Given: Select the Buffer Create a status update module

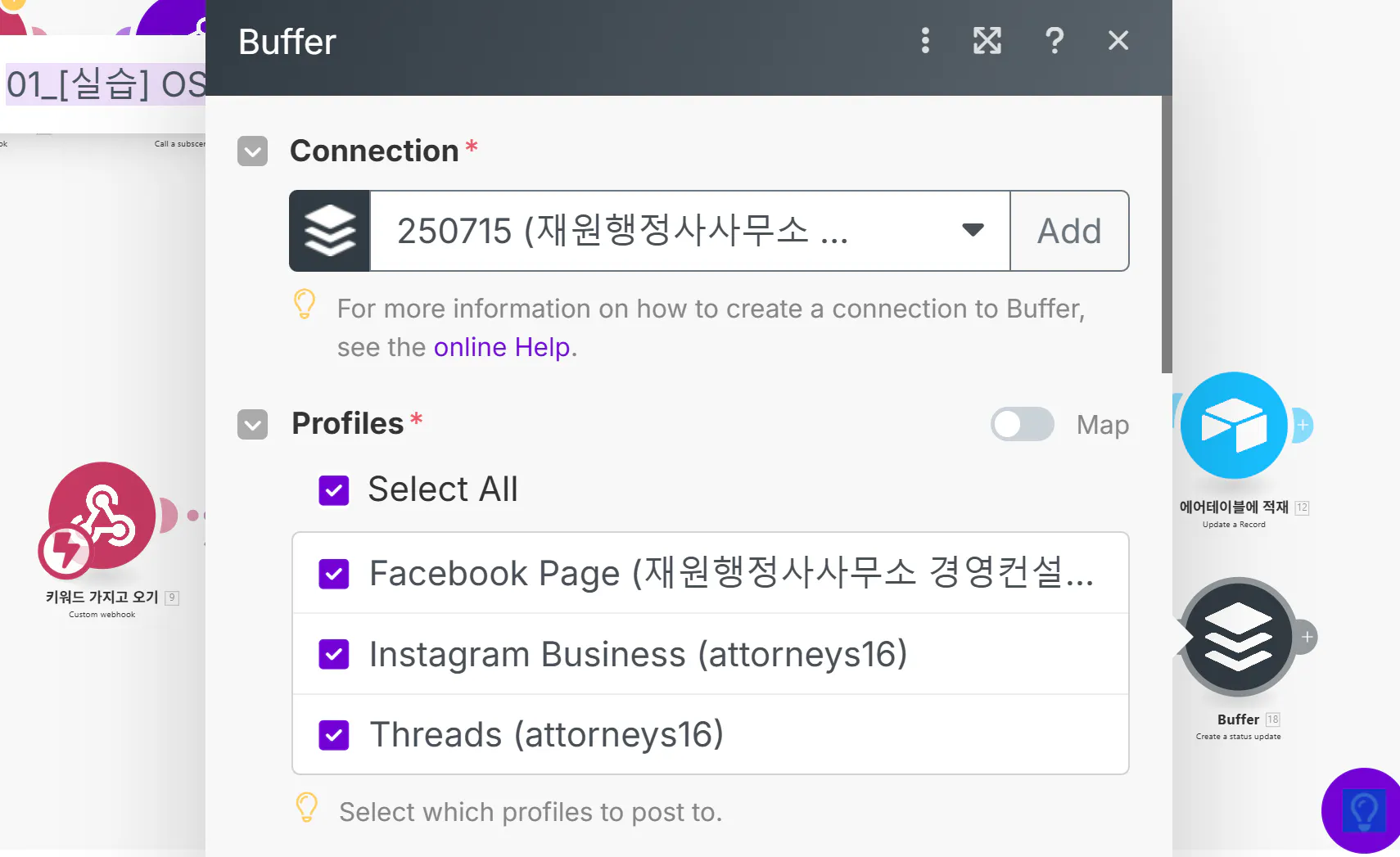Looking at the screenshot, I should pyautogui.click(x=1238, y=637).
